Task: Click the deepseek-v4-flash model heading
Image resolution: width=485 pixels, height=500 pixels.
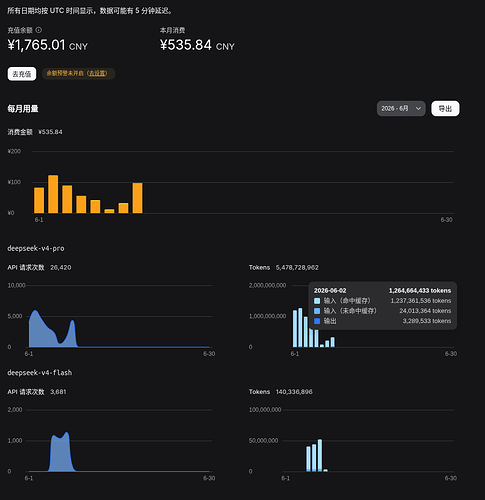Action: tap(40, 373)
